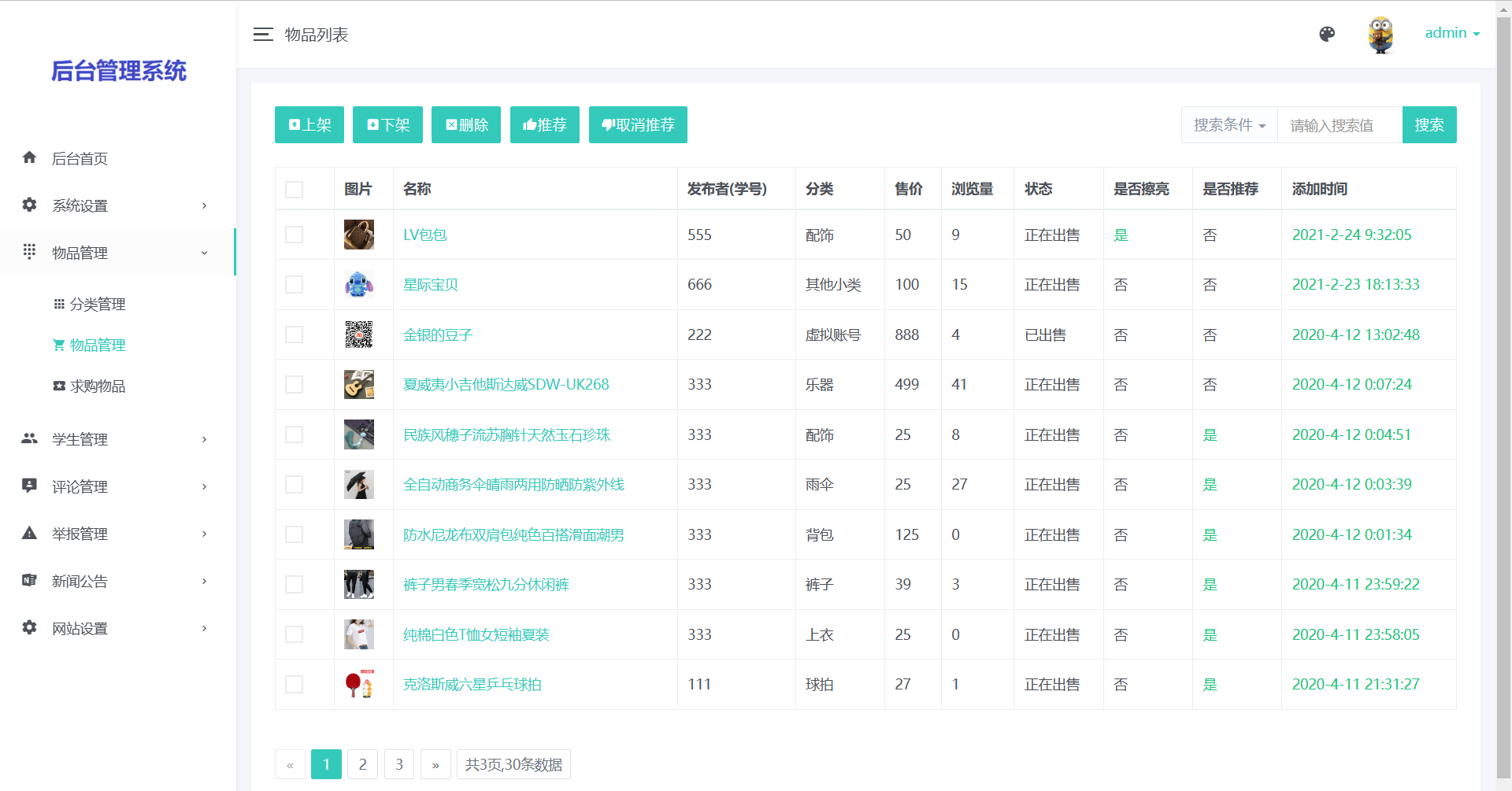This screenshot has height=791, width=1512.
Task: Click the green 搜索 button
Action: (1429, 124)
